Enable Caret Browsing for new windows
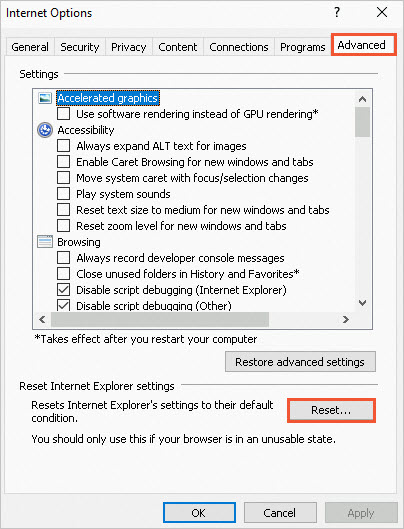Image resolution: width=404 pixels, height=529 pixels. pos(63,162)
